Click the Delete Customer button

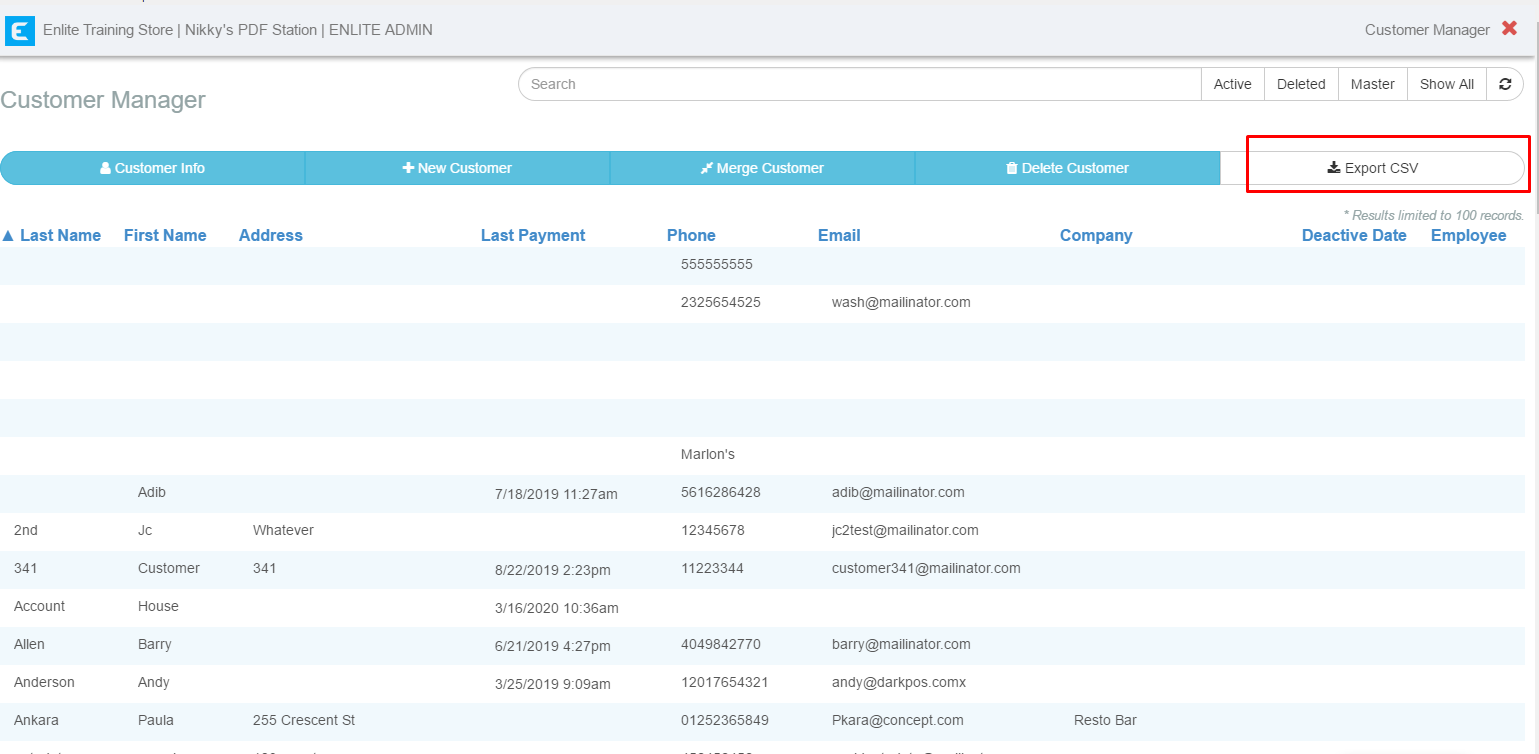1067,168
